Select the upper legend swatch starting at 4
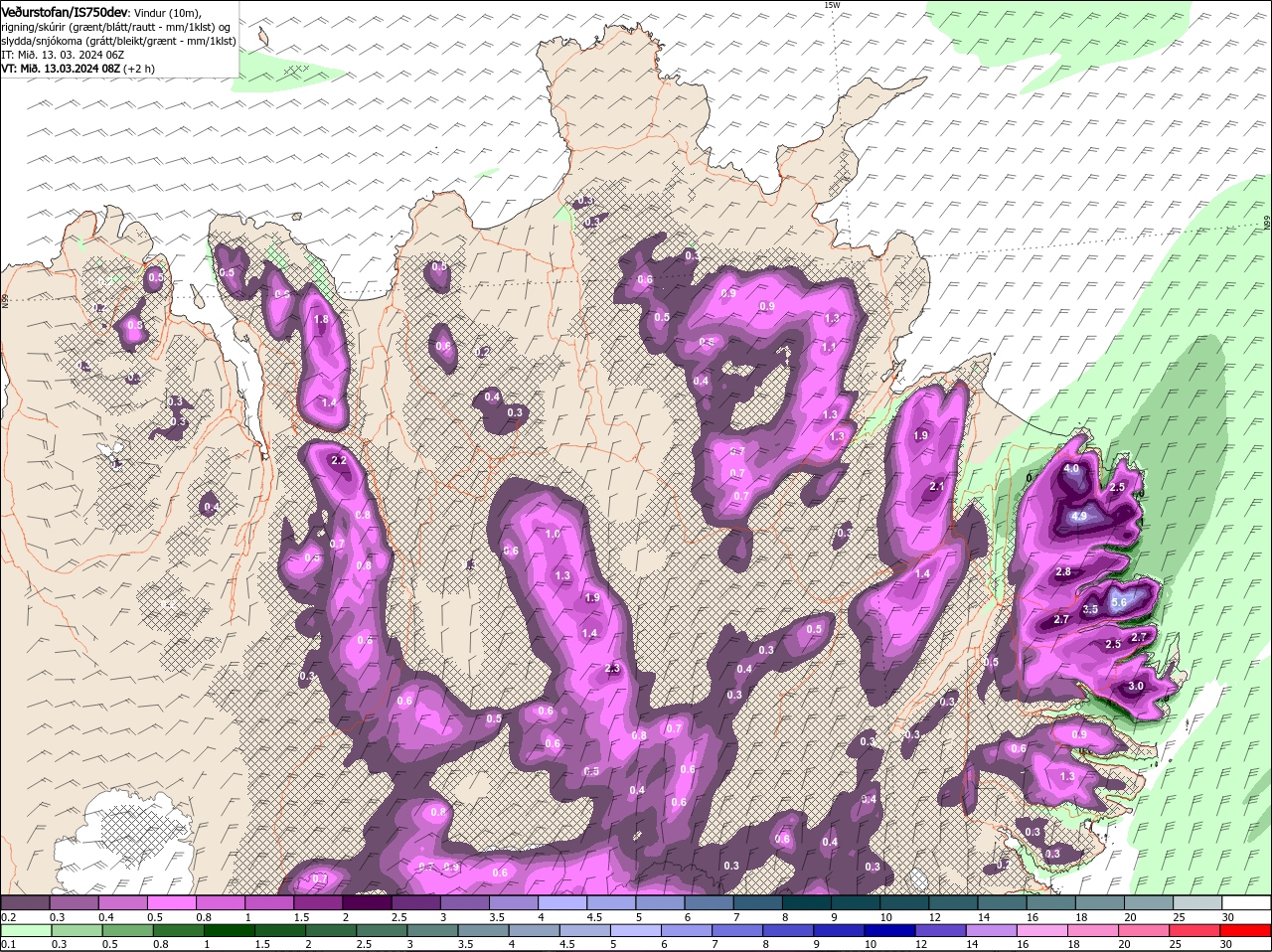Viewport: 1272px width, 952px height. (x=562, y=902)
